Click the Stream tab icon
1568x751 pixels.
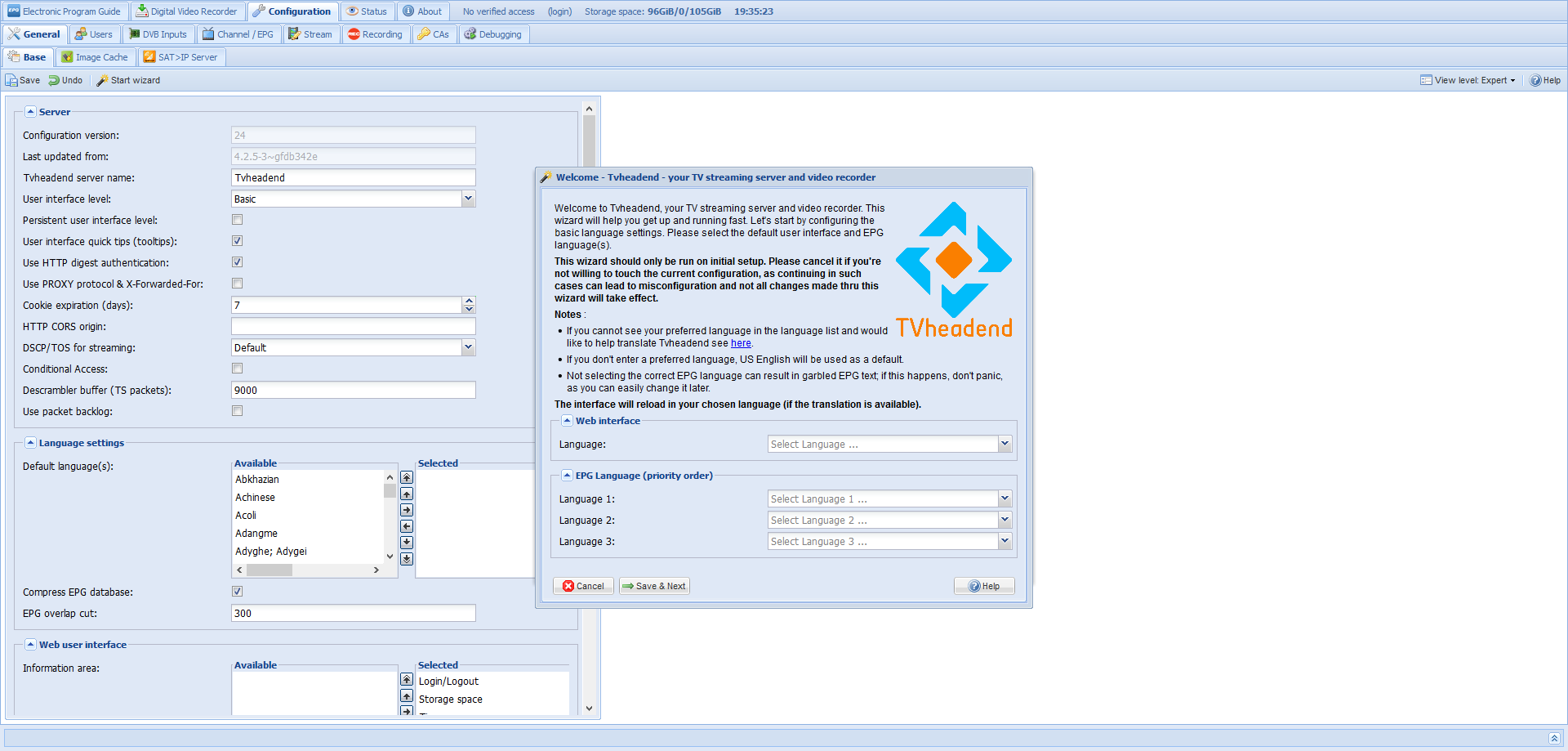tap(294, 34)
